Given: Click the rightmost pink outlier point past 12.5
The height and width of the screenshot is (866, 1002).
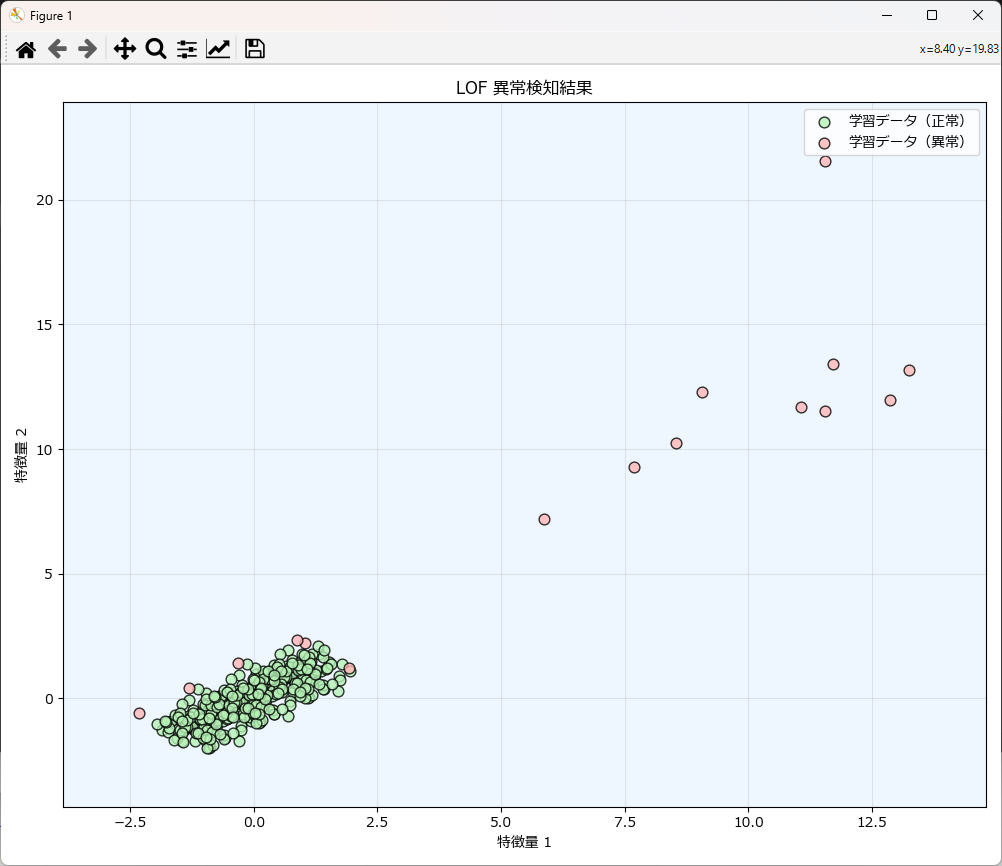Looking at the screenshot, I should [x=909, y=370].
